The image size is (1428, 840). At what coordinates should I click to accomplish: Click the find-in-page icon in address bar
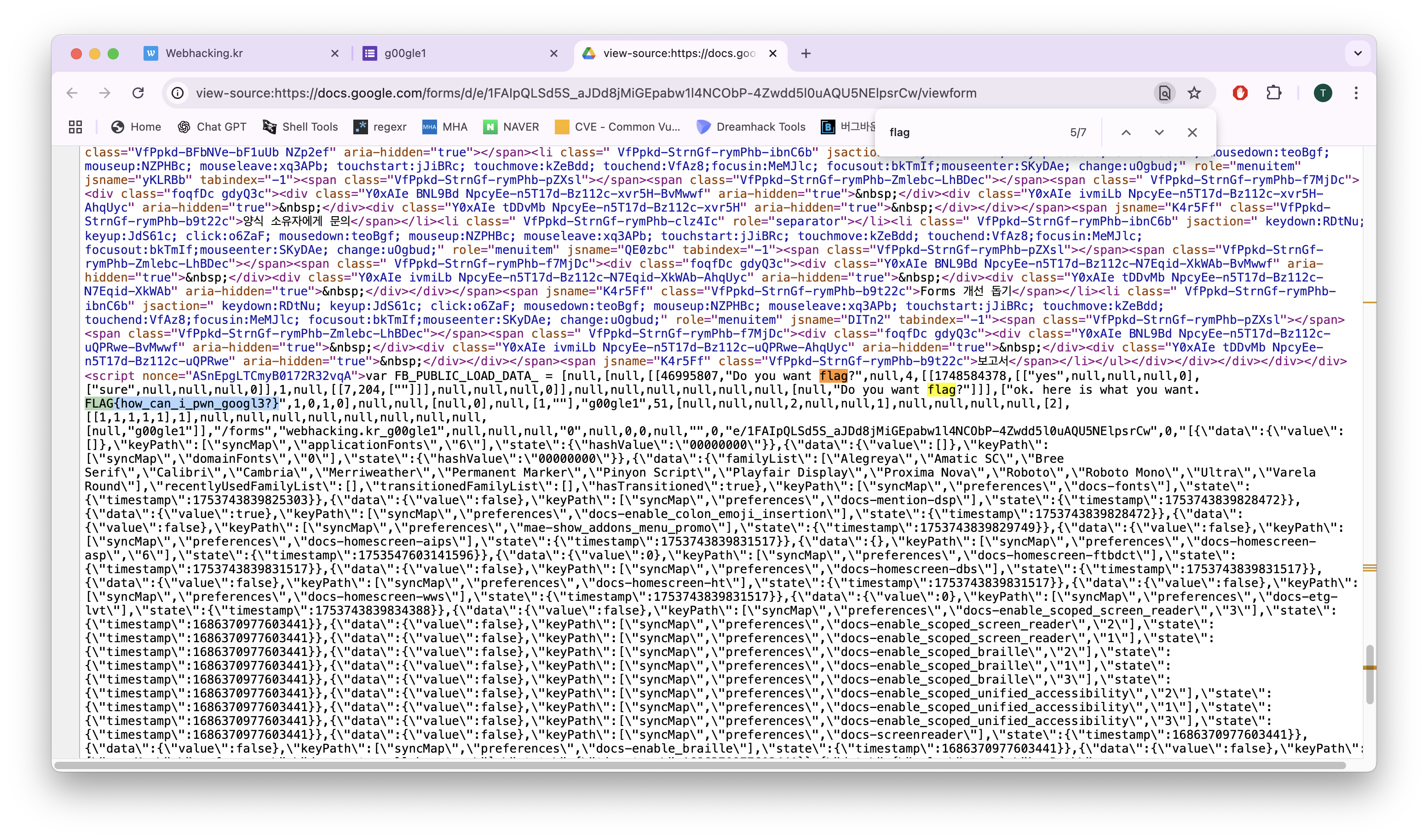[x=1164, y=93]
